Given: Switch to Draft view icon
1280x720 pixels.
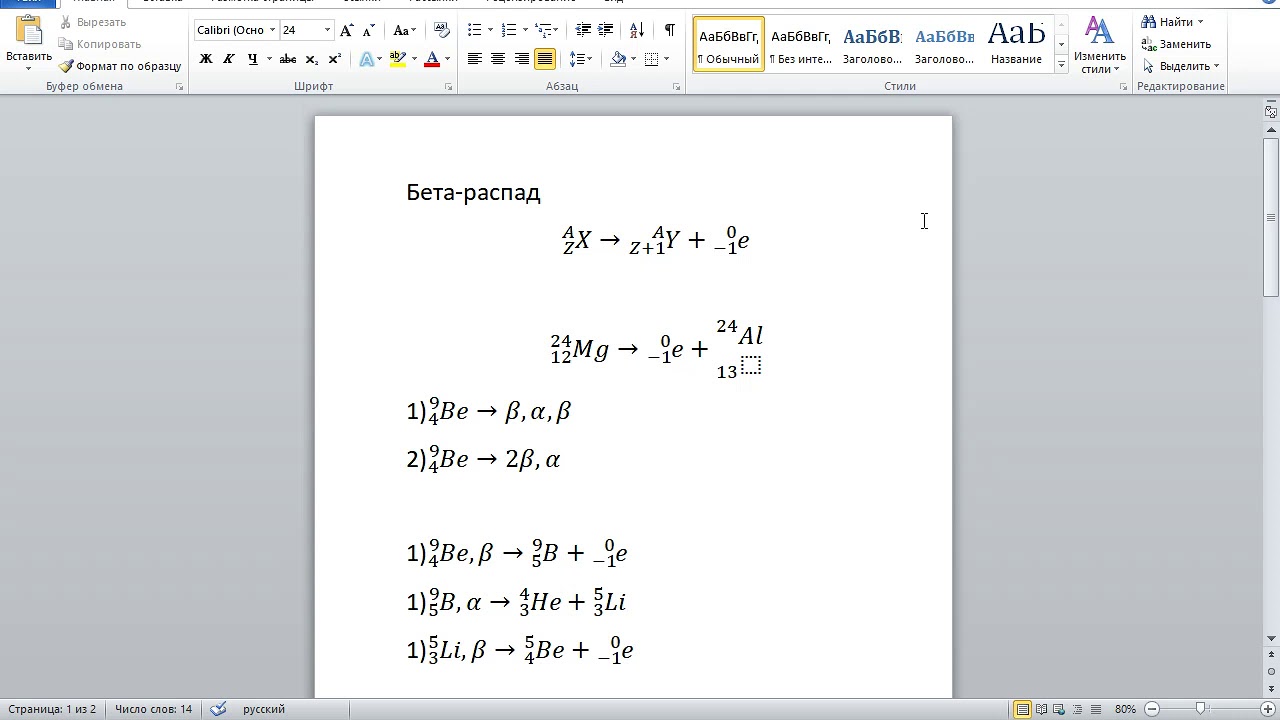Looking at the screenshot, I should point(1096,709).
